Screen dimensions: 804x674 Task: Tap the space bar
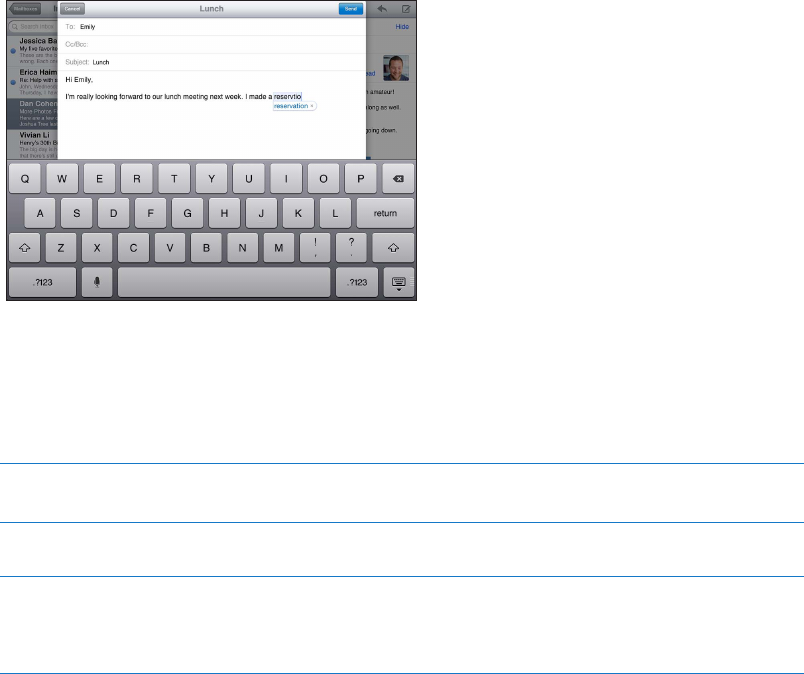(x=224, y=282)
